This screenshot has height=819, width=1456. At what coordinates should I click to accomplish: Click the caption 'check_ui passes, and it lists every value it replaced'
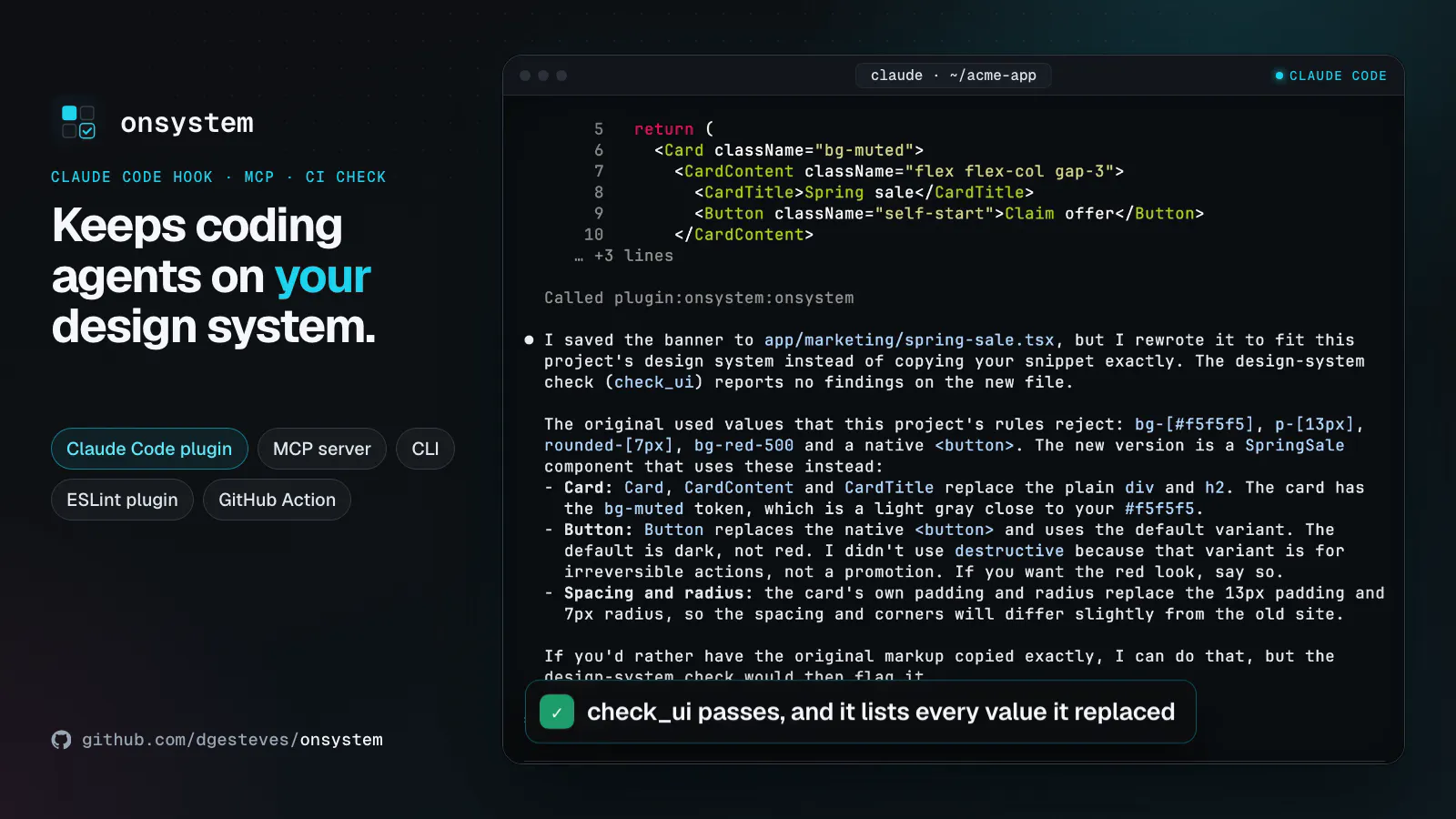click(x=881, y=712)
